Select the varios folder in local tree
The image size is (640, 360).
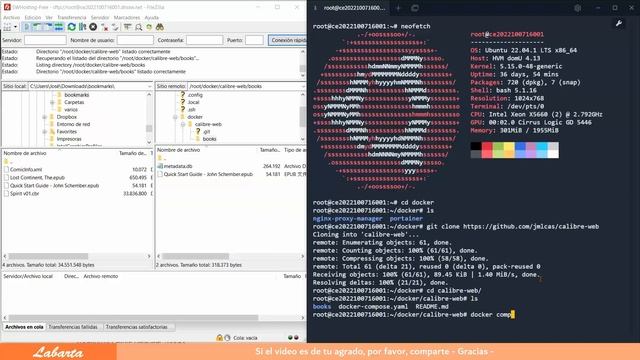pos(71,109)
